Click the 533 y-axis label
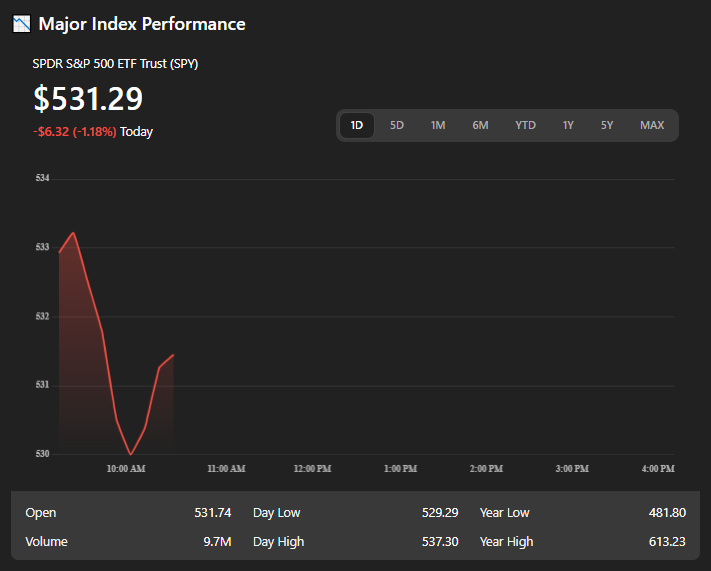 click(x=42, y=247)
